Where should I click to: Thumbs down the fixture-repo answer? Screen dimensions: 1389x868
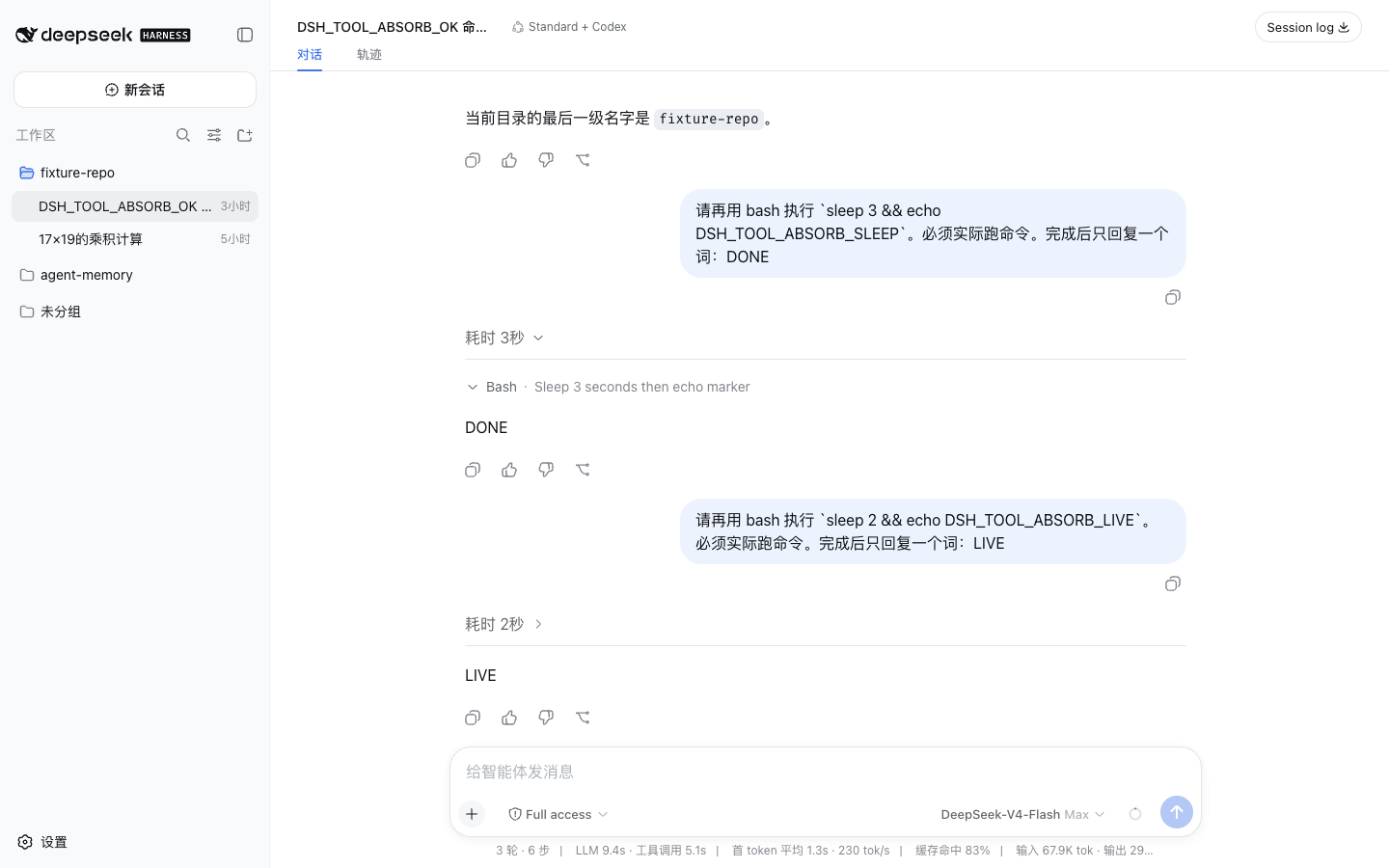point(546,160)
